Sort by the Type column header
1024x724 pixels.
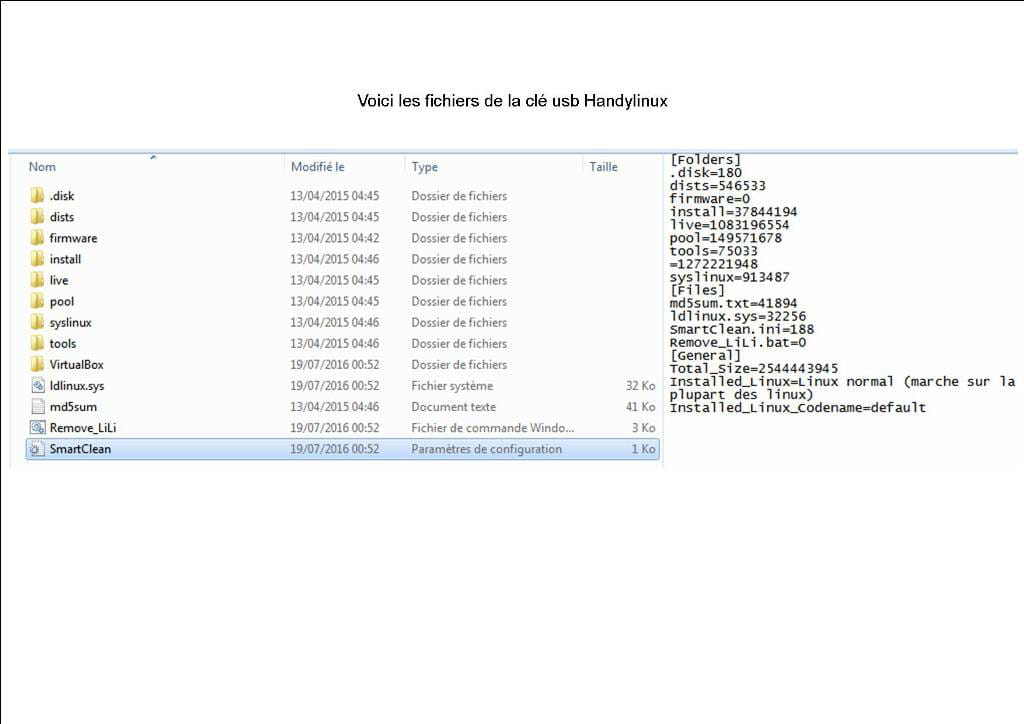pos(424,166)
